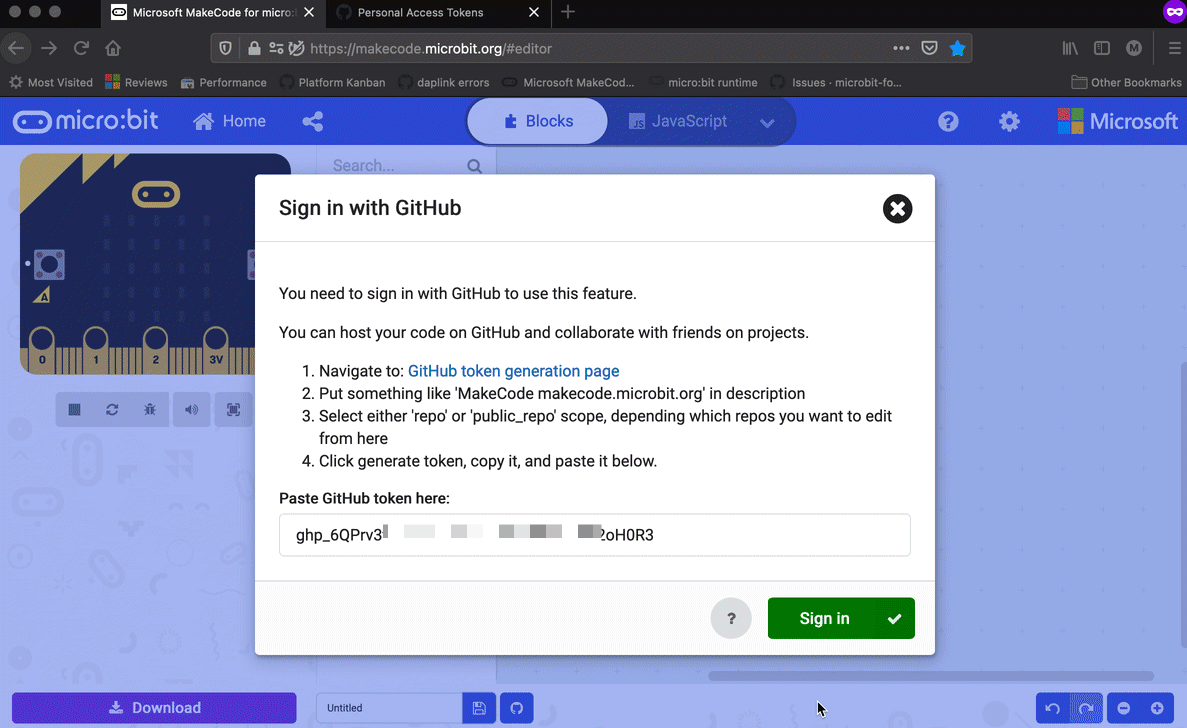
Task: Open browser home page
Action: pos(113,48)
